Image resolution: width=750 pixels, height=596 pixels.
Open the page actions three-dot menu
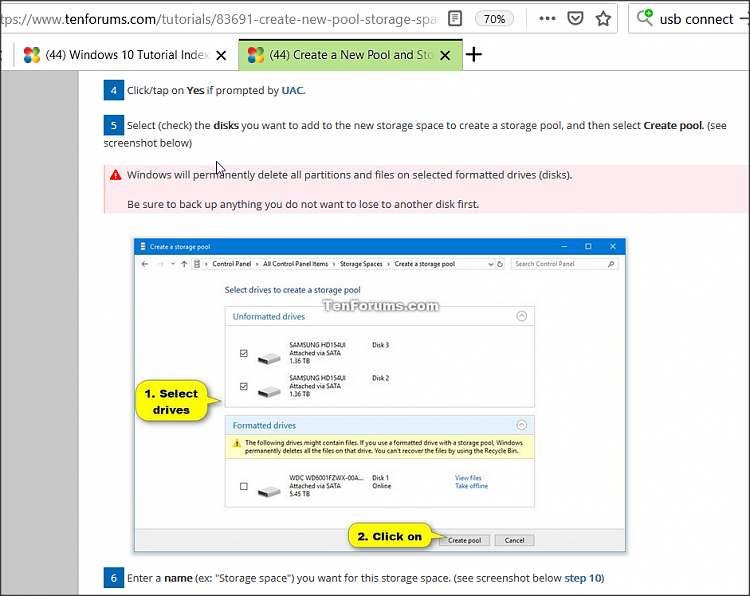pos(547,19)
